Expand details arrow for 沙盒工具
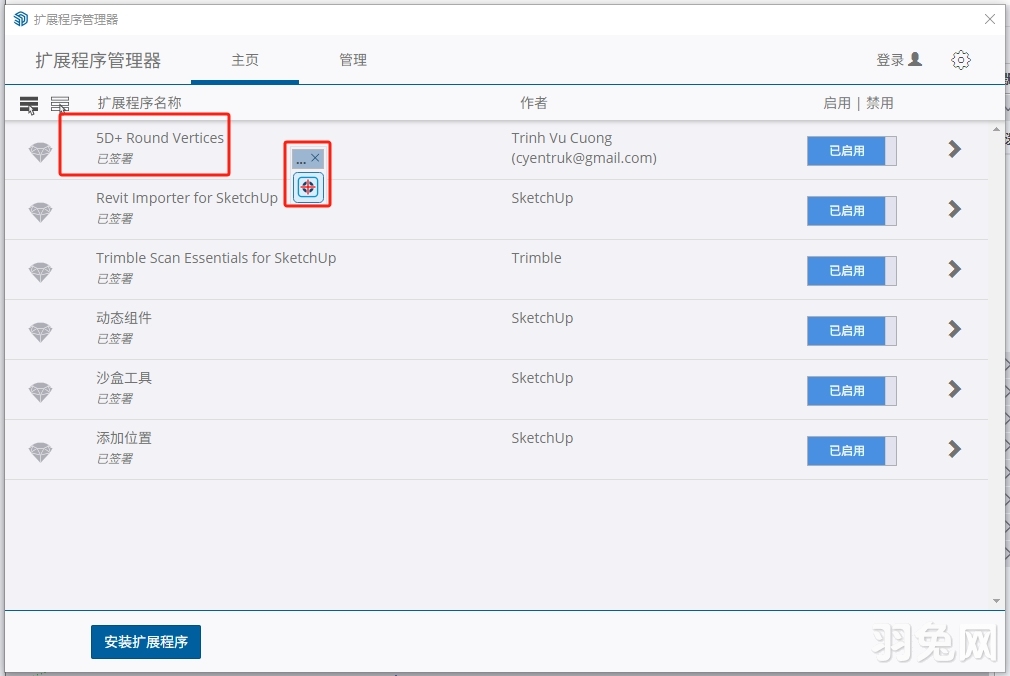1010x676 pixels. point(954,389)
